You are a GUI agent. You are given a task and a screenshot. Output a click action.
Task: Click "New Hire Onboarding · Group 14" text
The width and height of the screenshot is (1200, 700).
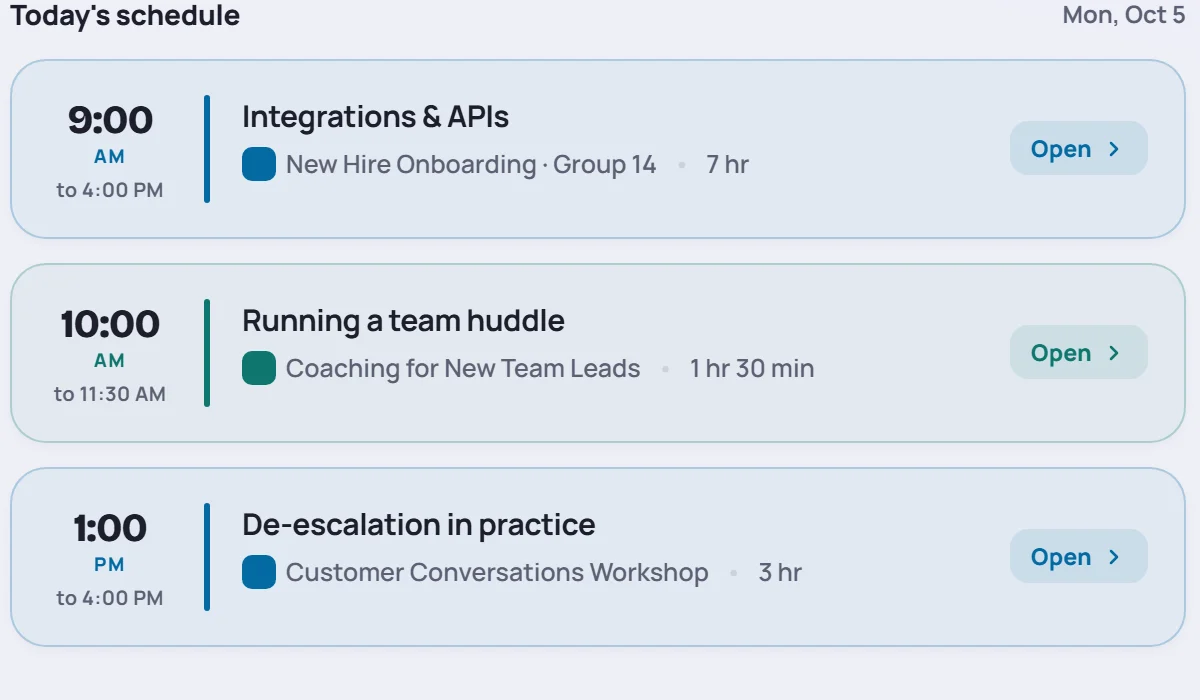click(471, 164)
